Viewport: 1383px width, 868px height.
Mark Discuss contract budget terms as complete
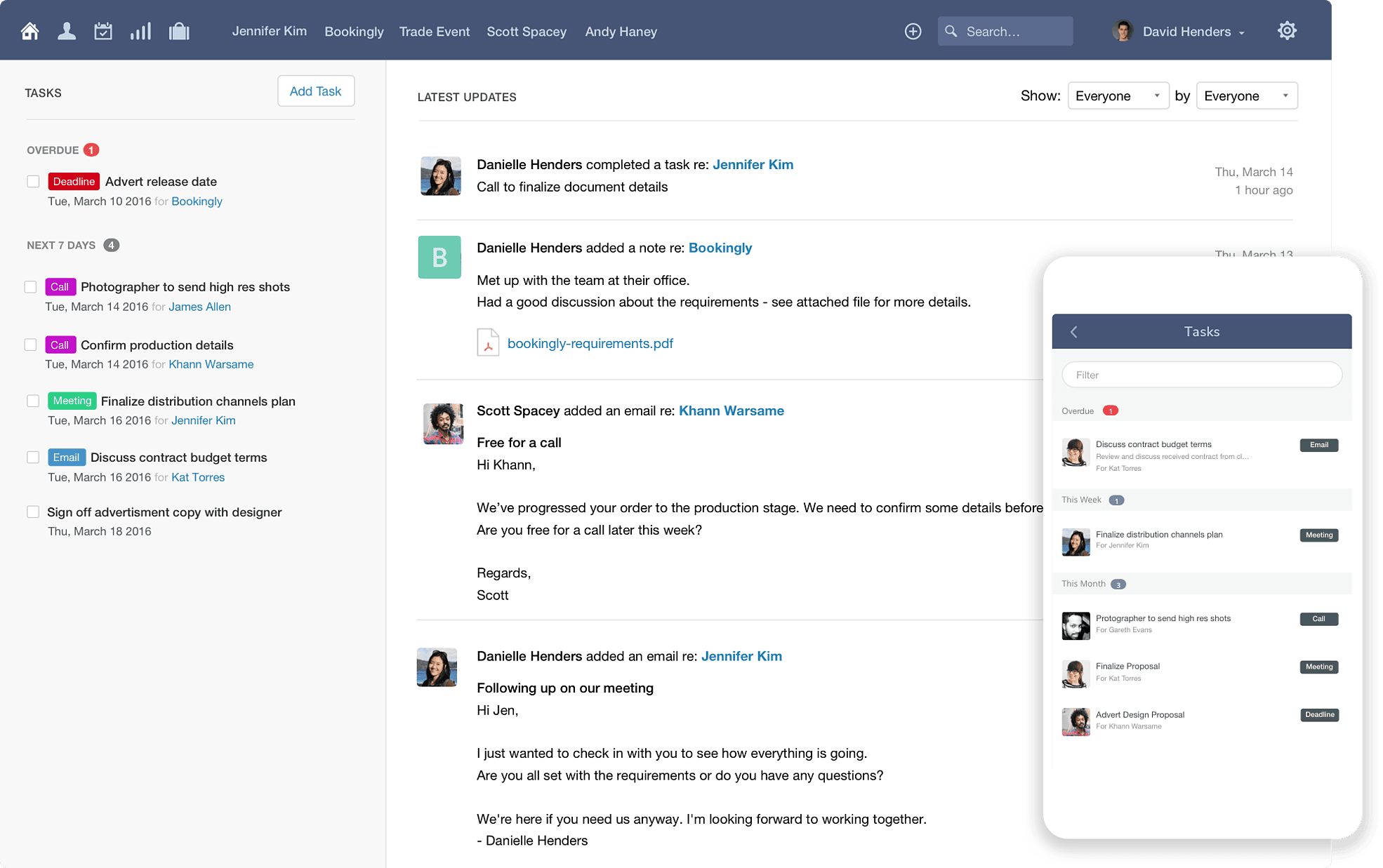(x=33, y=458)
